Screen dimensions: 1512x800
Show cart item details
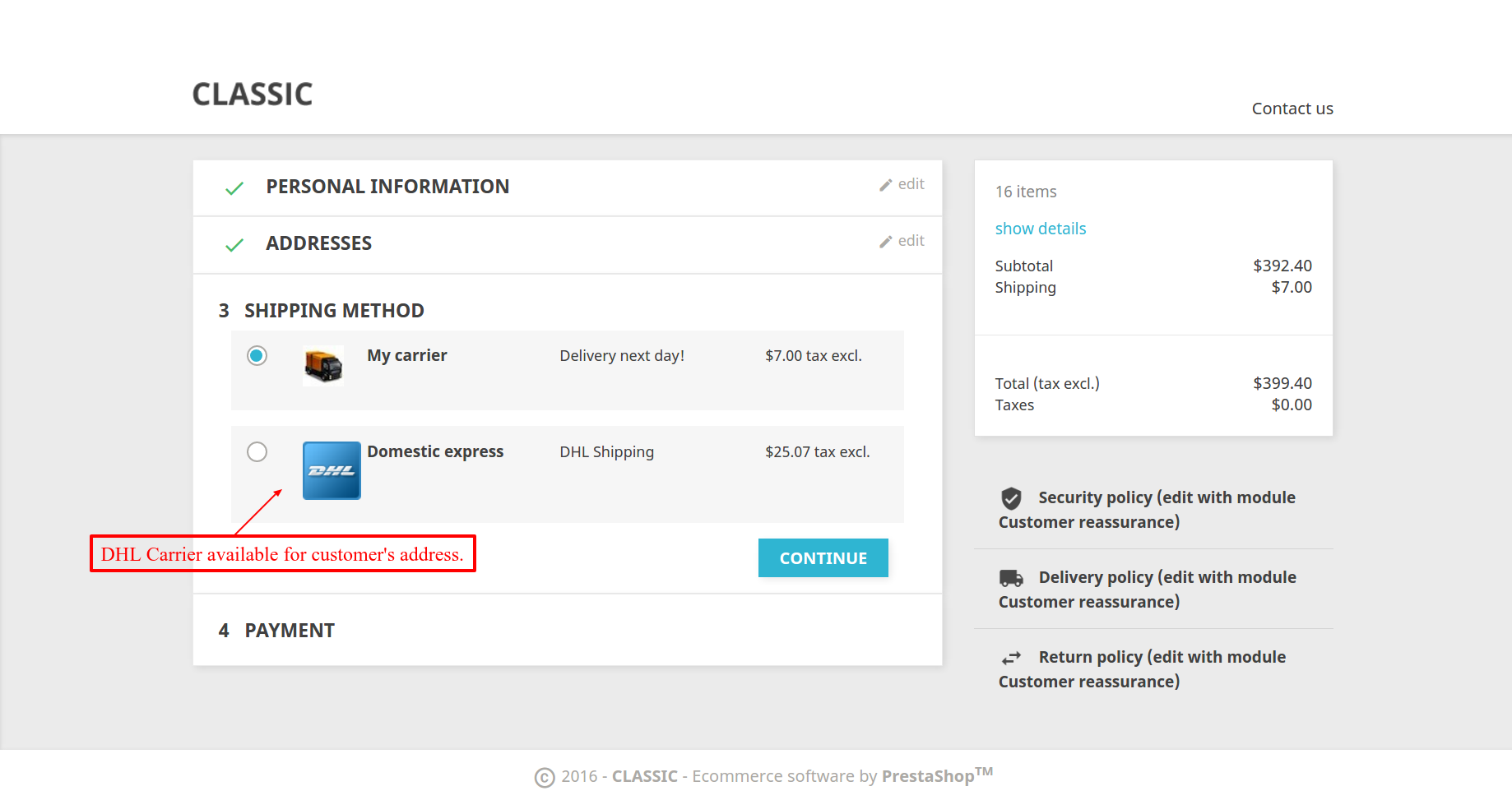[1041, 229]
